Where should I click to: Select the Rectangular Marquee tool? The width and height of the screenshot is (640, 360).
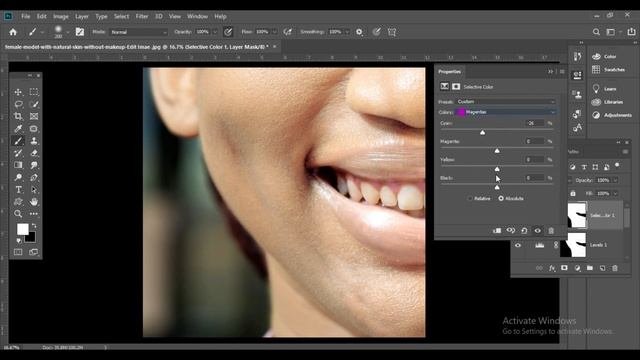click(34, 92)
